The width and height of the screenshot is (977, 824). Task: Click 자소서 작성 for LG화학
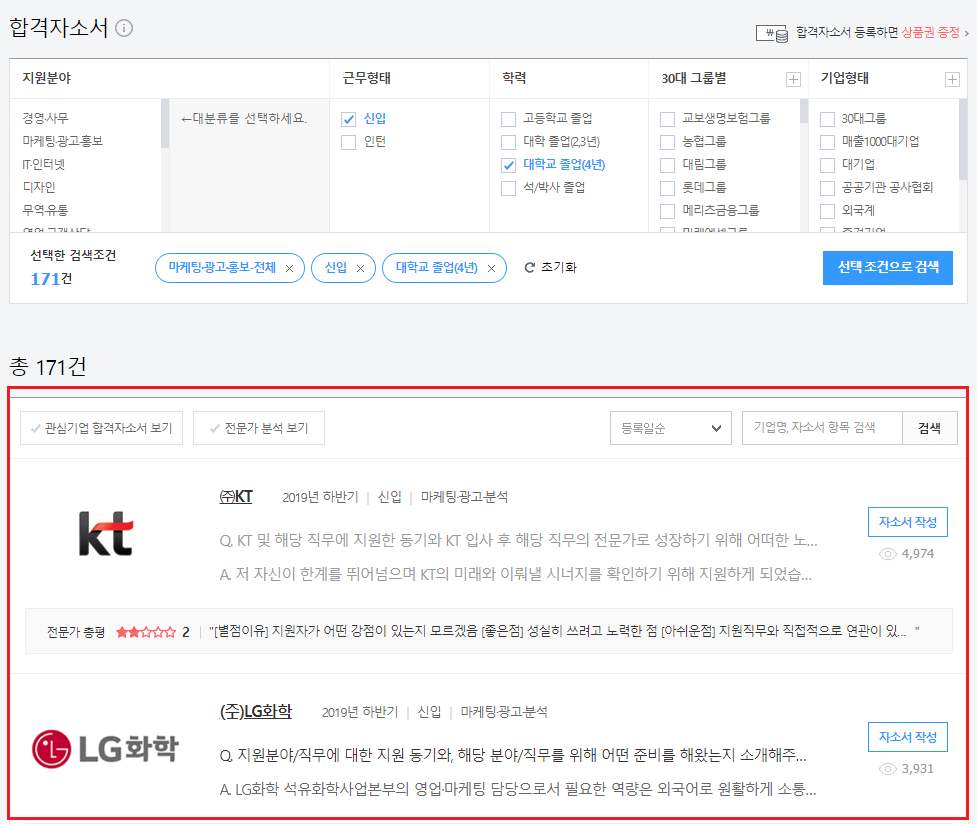point(908,737)
